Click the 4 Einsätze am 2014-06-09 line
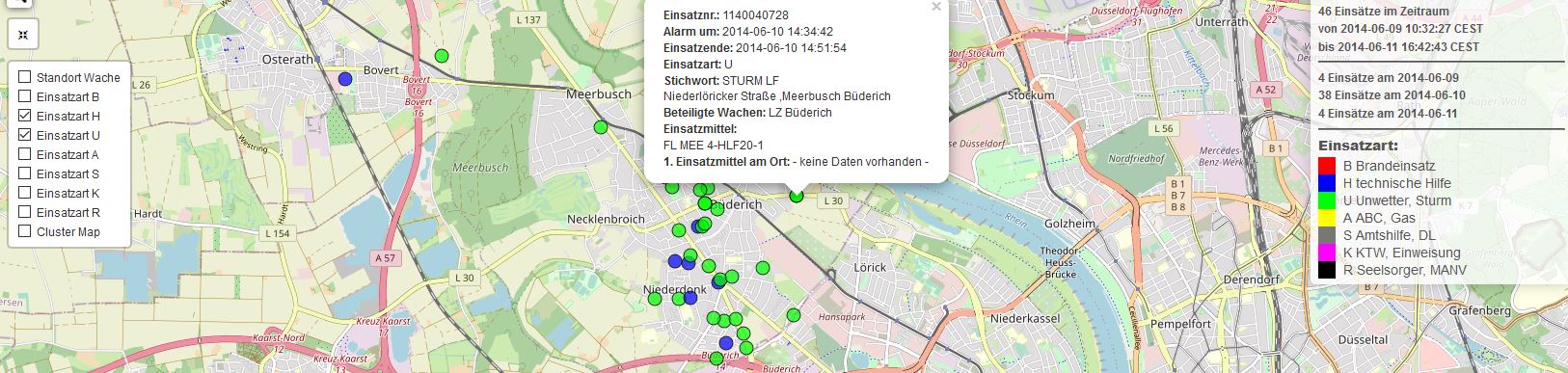Screen dimensions: 1568x373 click(x=1389, y=77)
